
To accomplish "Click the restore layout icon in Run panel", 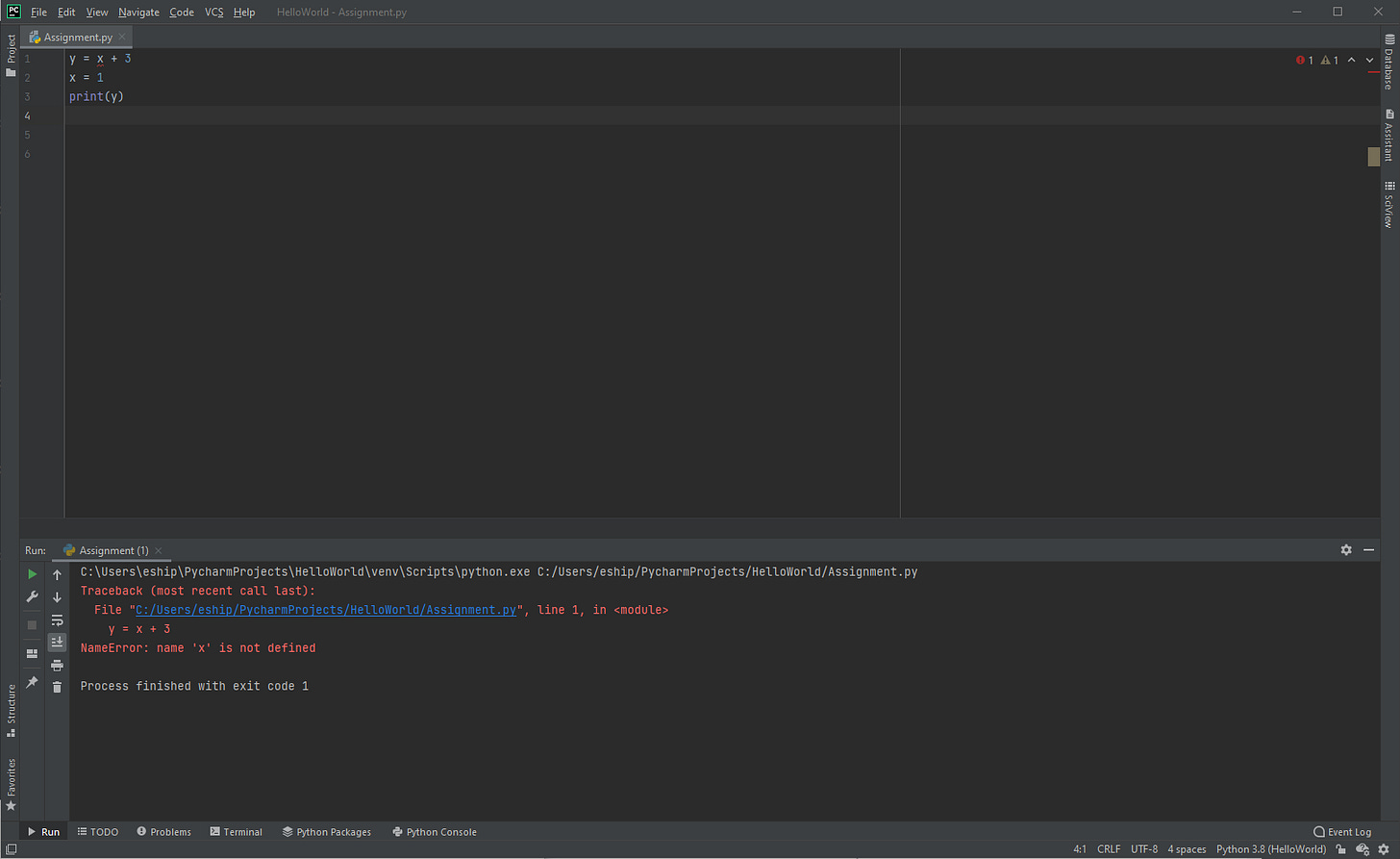I will (32, 653).
